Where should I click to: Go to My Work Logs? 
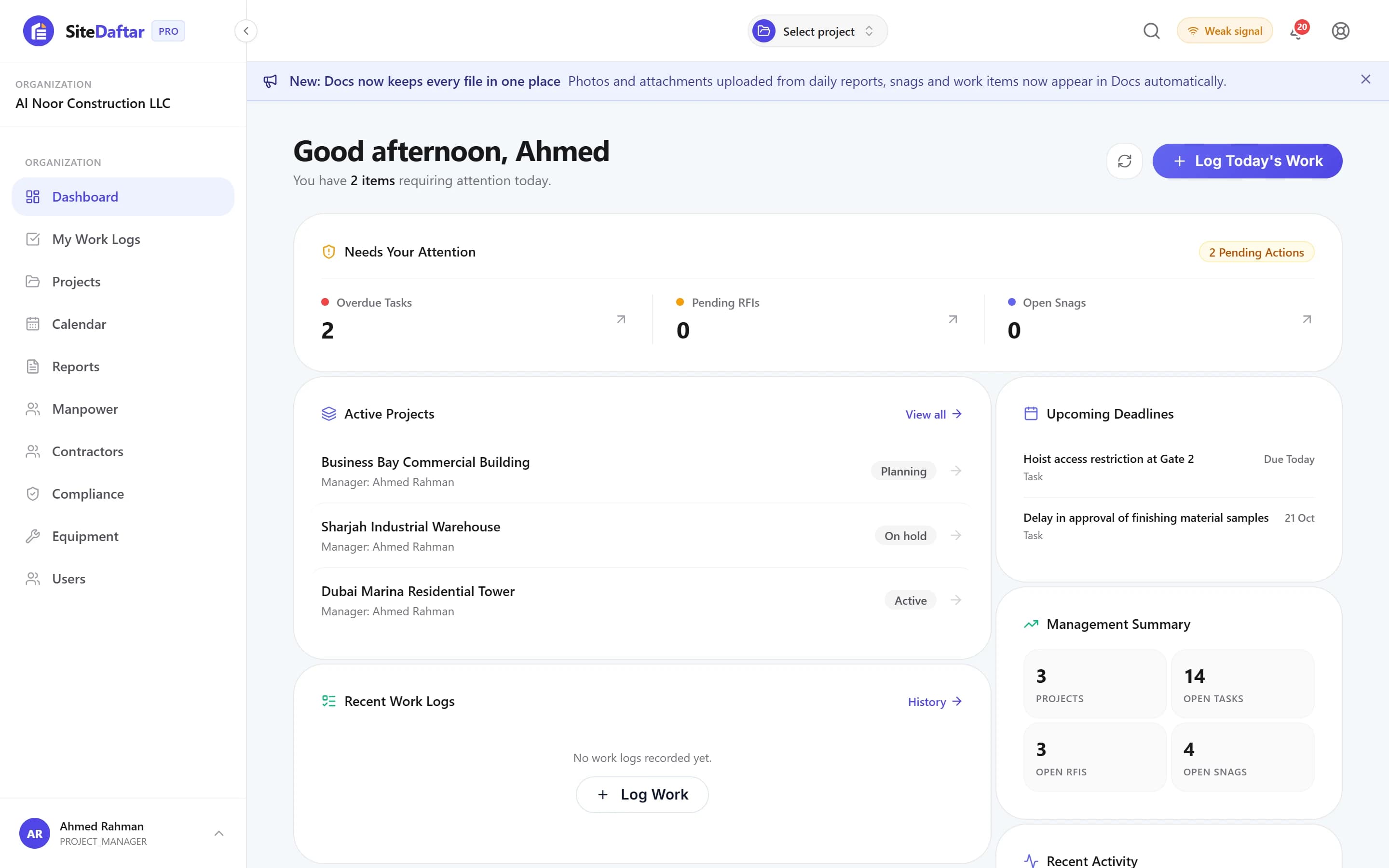[123, 239]
